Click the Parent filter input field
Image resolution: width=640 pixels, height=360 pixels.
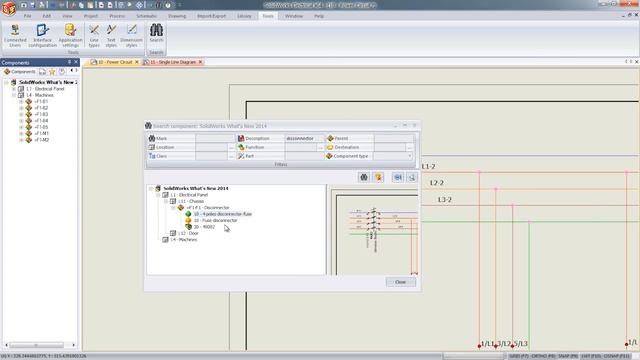tap(393, 138)
